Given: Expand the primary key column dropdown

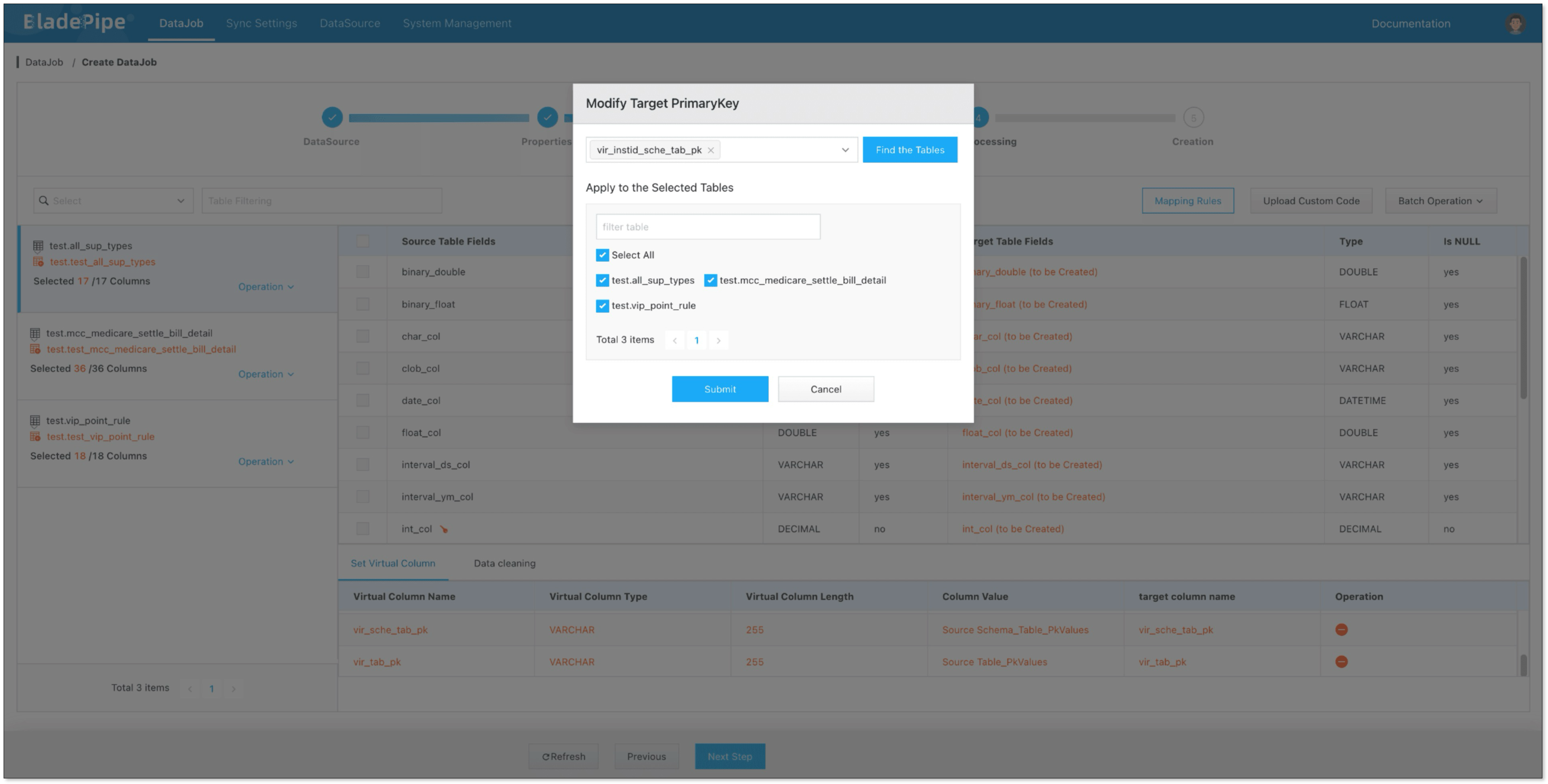Looking at the screenshot, I should coord(845,150).
